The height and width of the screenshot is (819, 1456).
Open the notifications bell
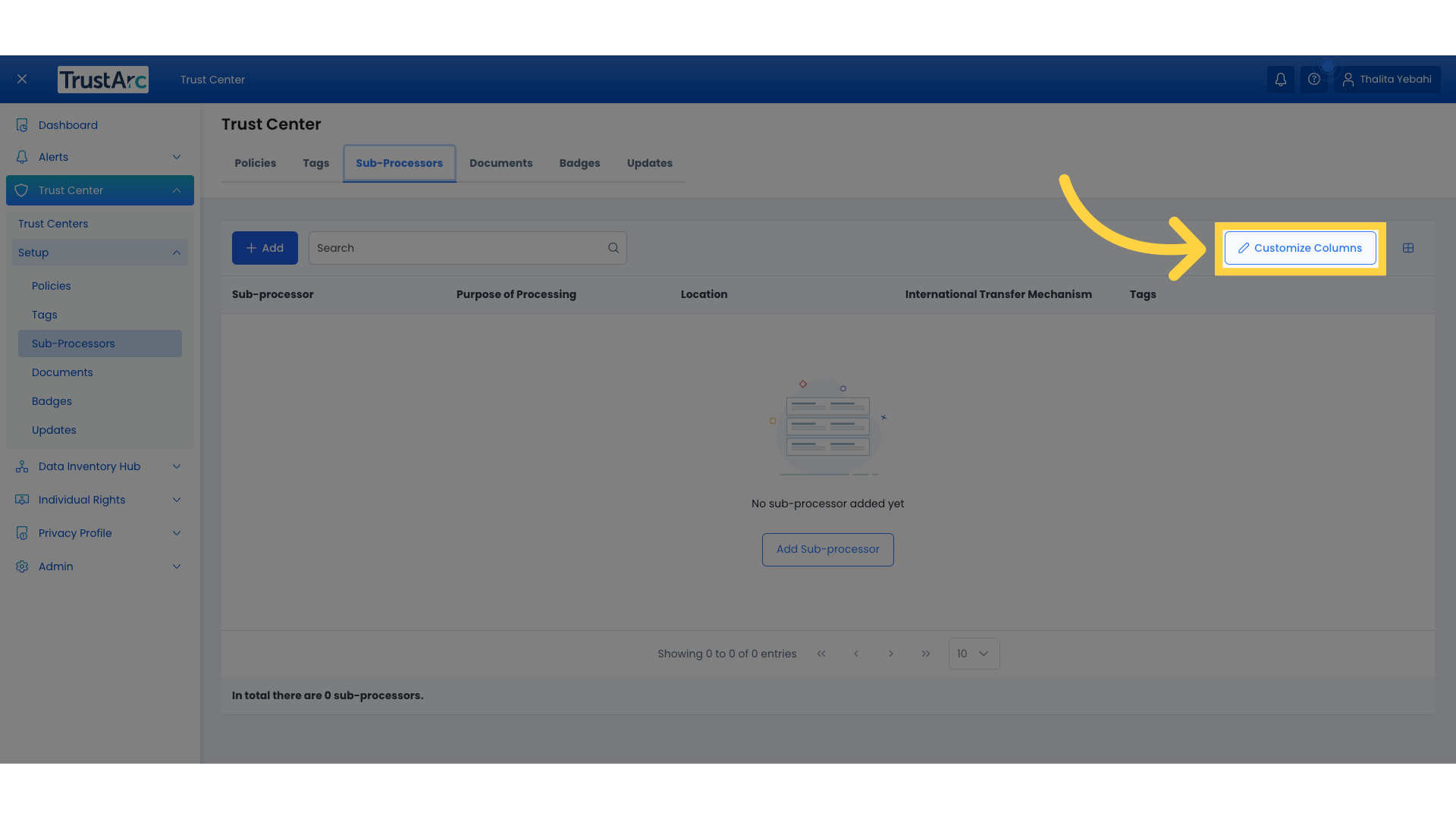point(1280,79)
